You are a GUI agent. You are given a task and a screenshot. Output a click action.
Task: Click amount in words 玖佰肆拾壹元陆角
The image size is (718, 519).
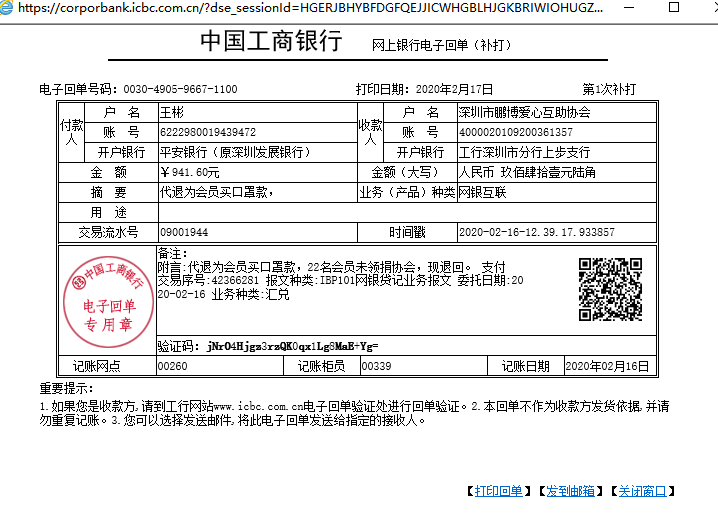coord(548,172)
